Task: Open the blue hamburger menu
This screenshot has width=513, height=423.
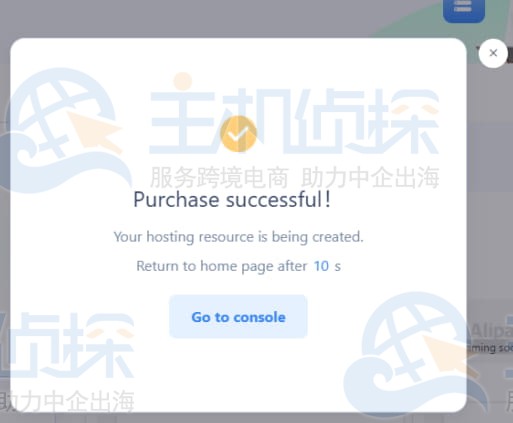Action: [x=464, y=9]
